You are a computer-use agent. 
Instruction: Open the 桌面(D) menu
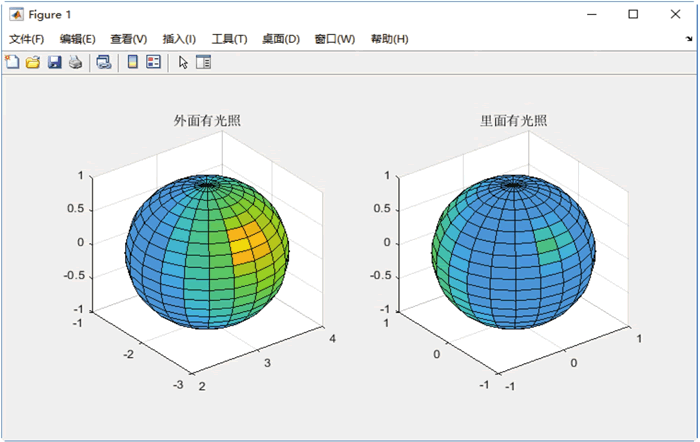tap(281, 39)
